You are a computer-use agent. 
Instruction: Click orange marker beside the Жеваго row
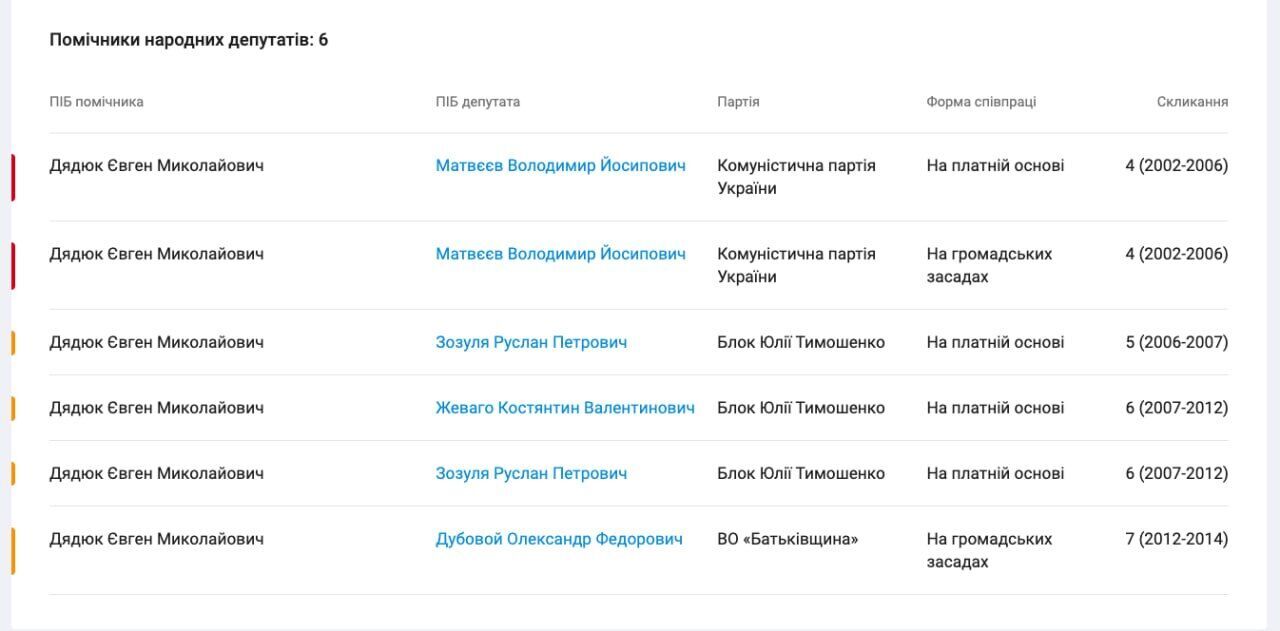point(13,408)
